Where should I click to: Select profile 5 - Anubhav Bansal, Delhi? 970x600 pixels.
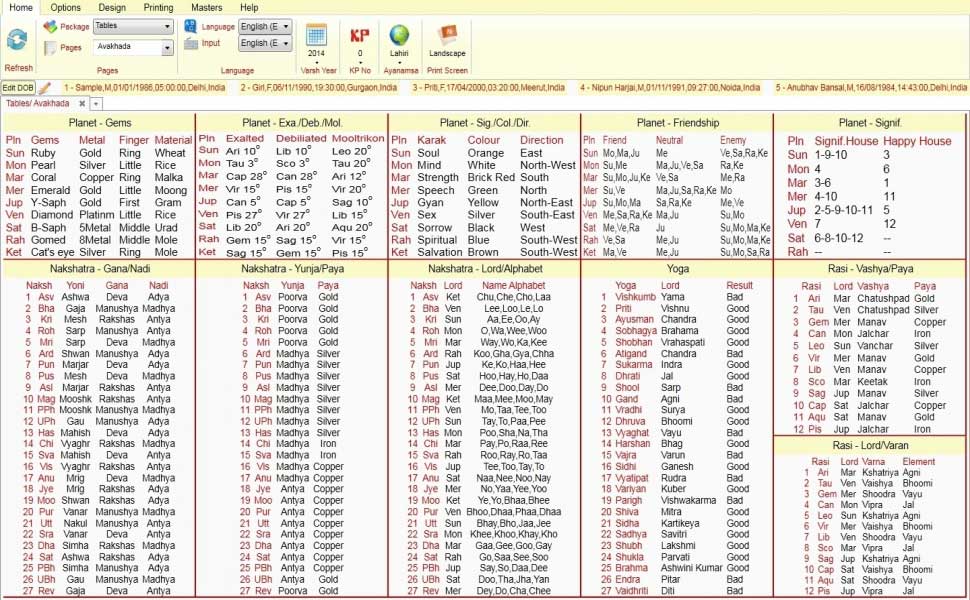point(871,88)
